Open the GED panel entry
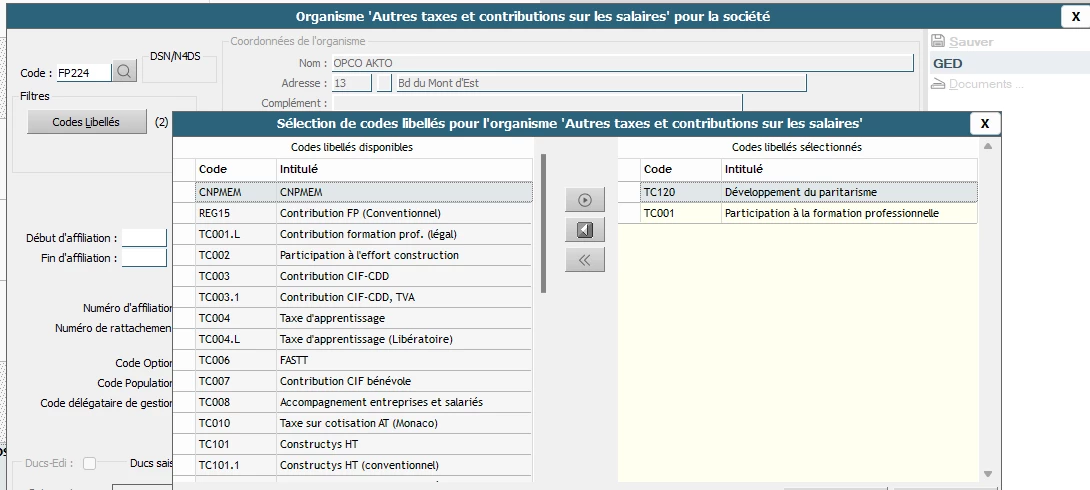 [948, 63]
